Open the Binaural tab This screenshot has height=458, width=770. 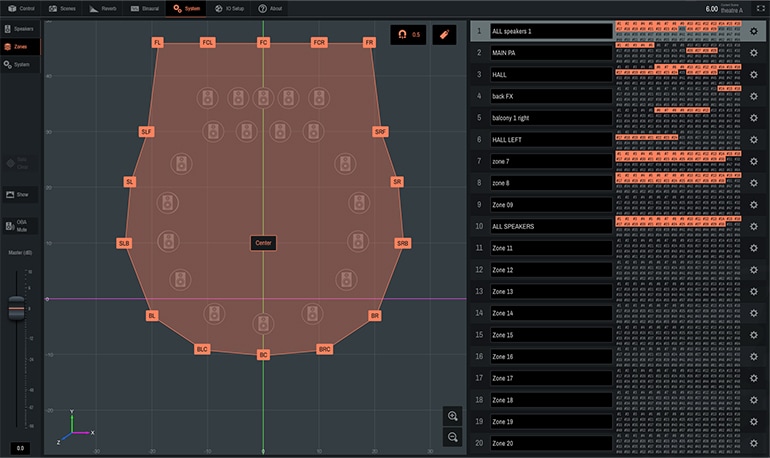(x=145, y=8)
